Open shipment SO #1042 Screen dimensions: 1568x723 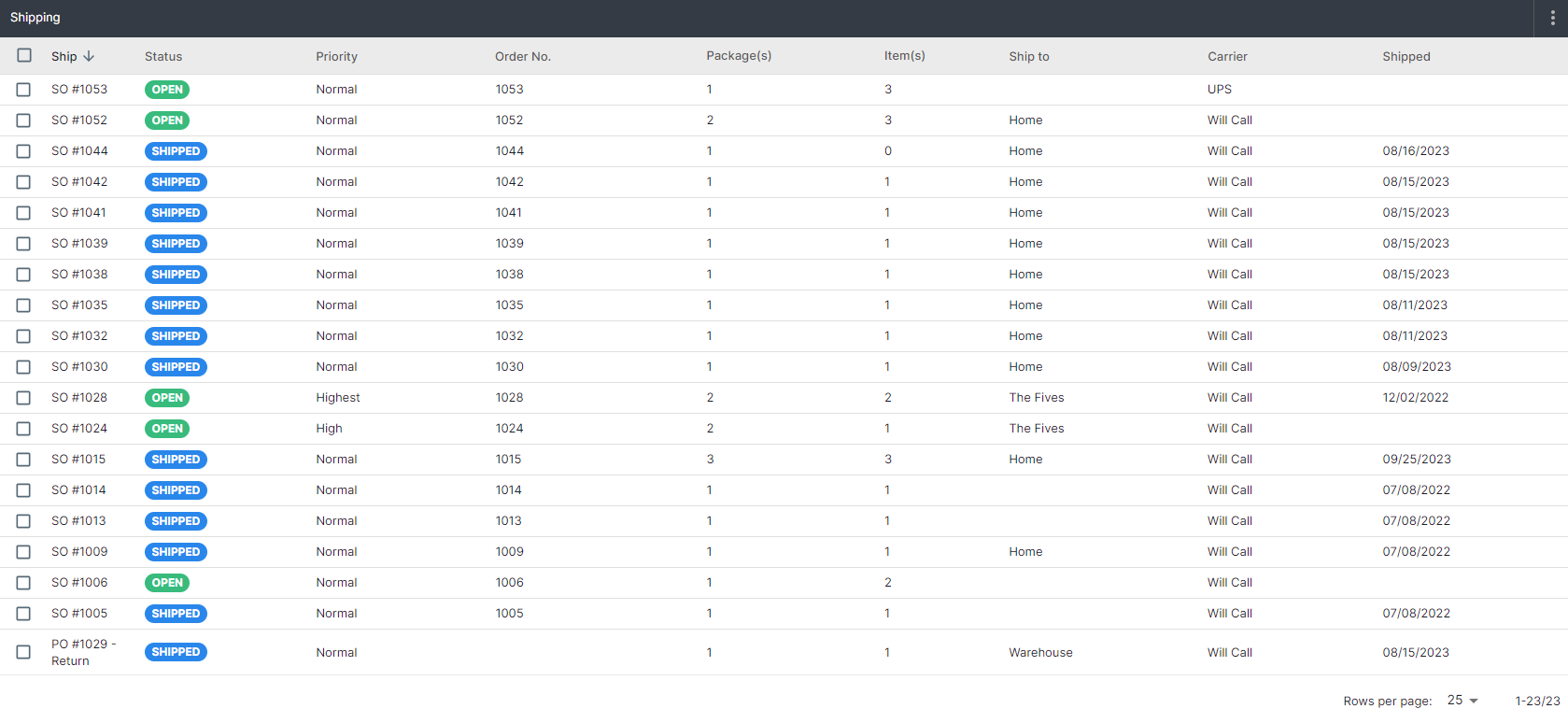[79, 182]
